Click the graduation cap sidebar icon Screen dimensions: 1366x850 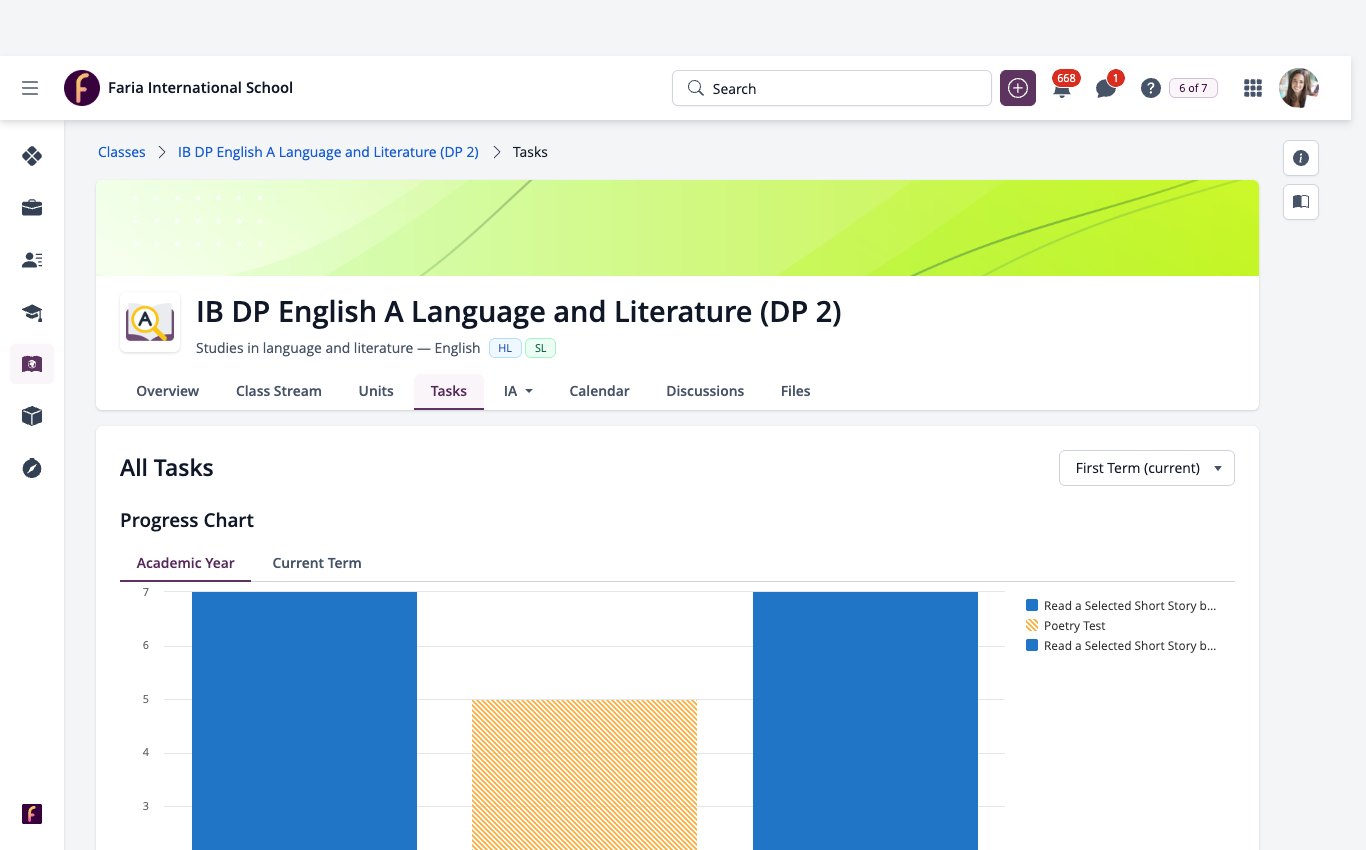pos(32,313)
